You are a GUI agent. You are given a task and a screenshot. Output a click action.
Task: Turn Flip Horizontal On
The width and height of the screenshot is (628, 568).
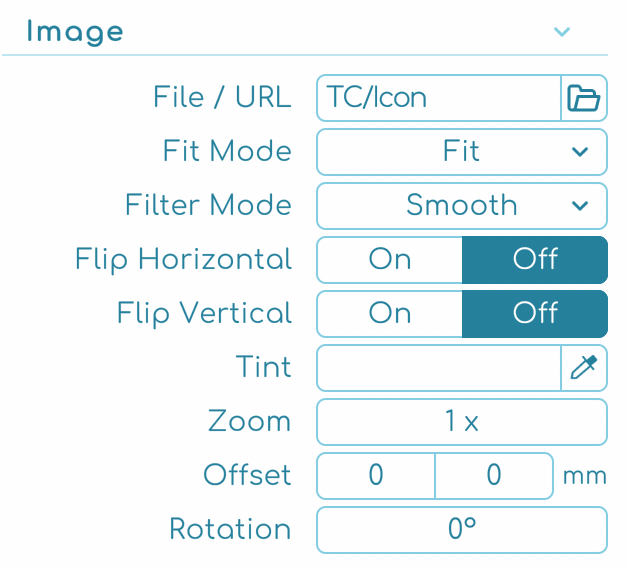click(390, 260)
